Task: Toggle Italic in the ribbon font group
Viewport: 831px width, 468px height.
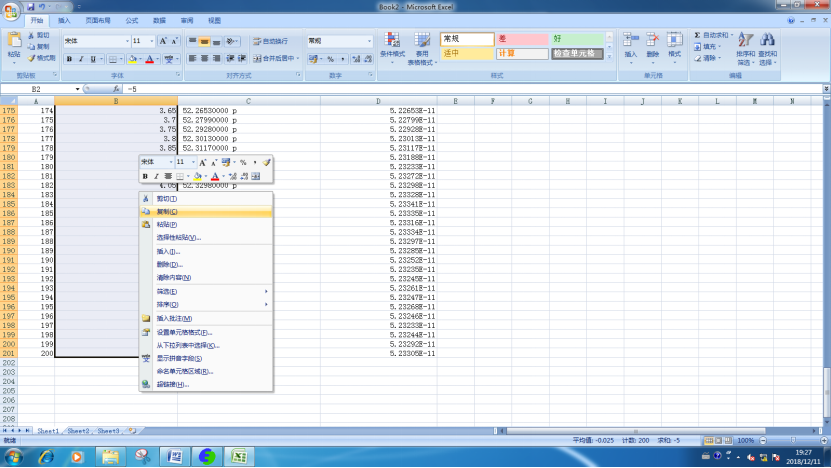Action: click(81, 59)
